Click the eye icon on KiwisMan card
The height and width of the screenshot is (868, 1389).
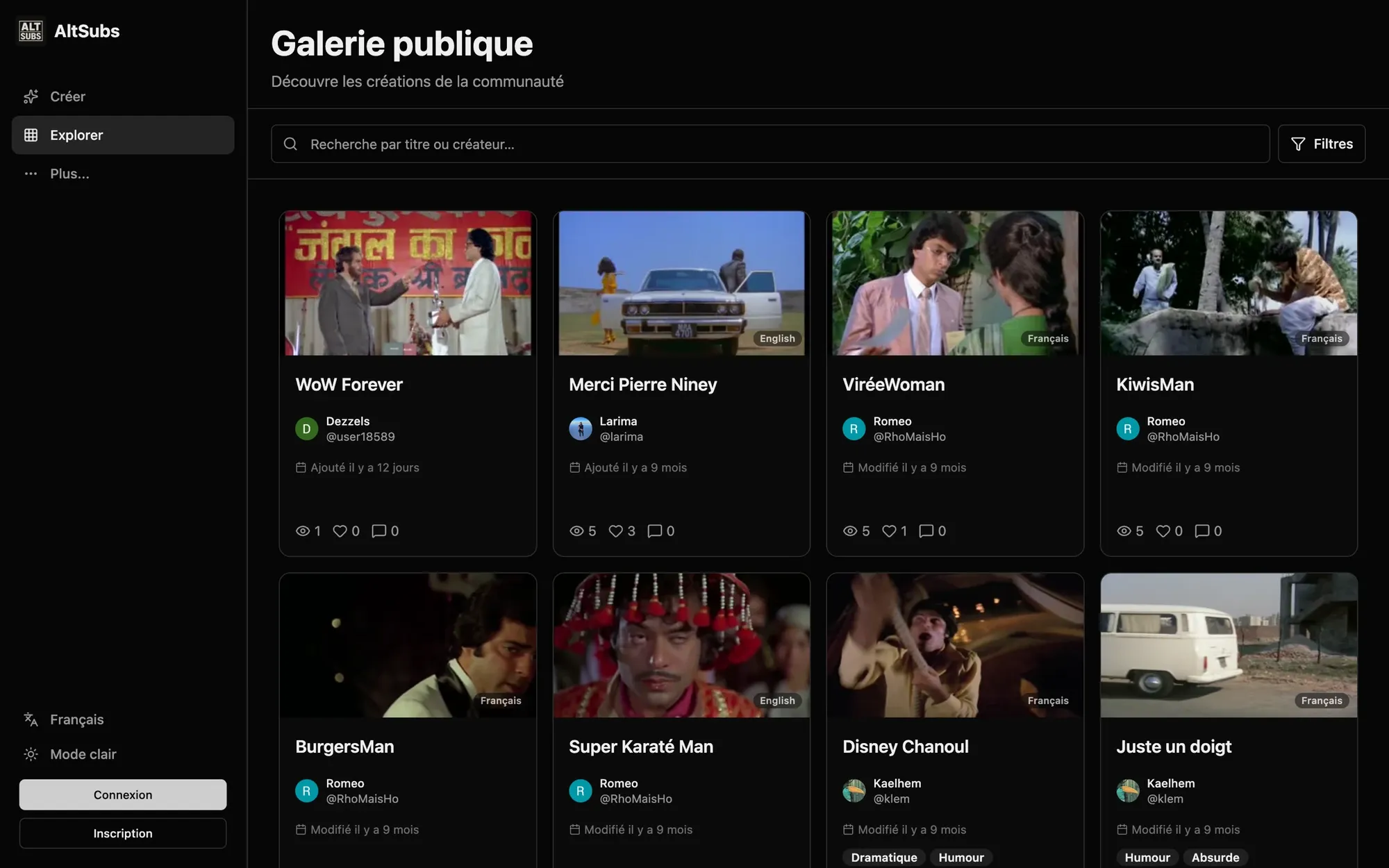[1124, 531]
